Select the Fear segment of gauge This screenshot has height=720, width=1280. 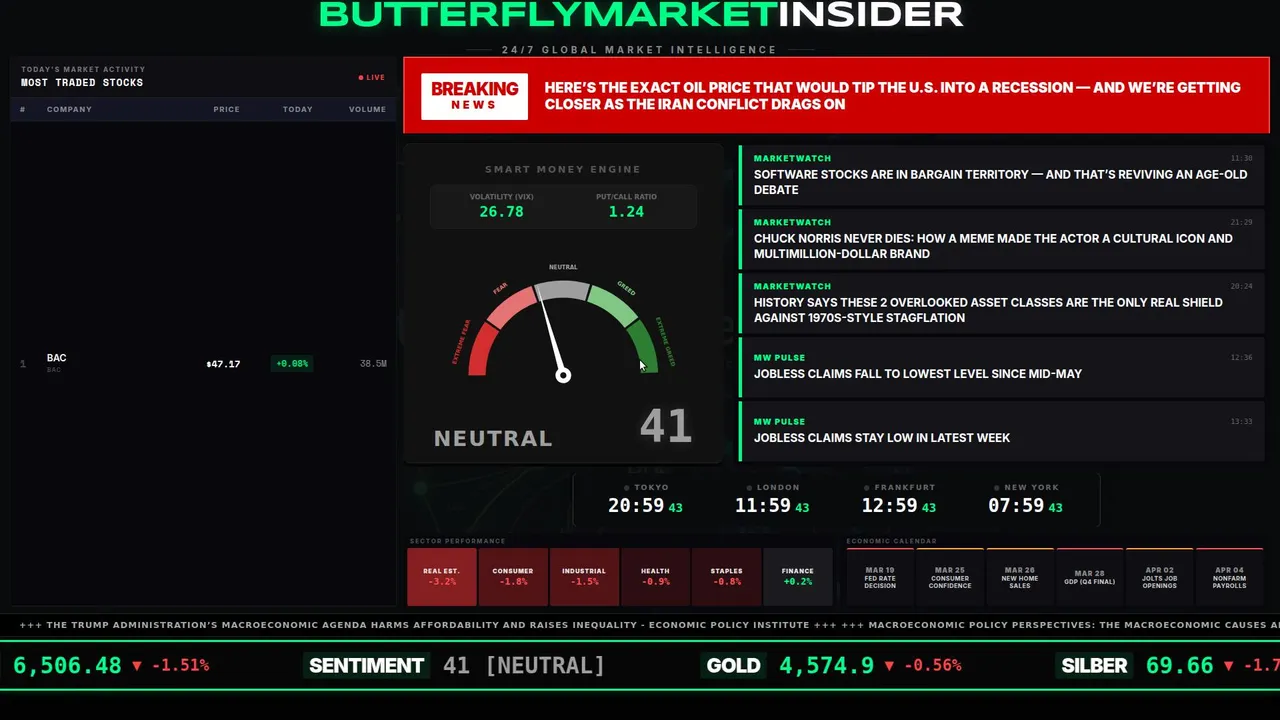[510, 307]
